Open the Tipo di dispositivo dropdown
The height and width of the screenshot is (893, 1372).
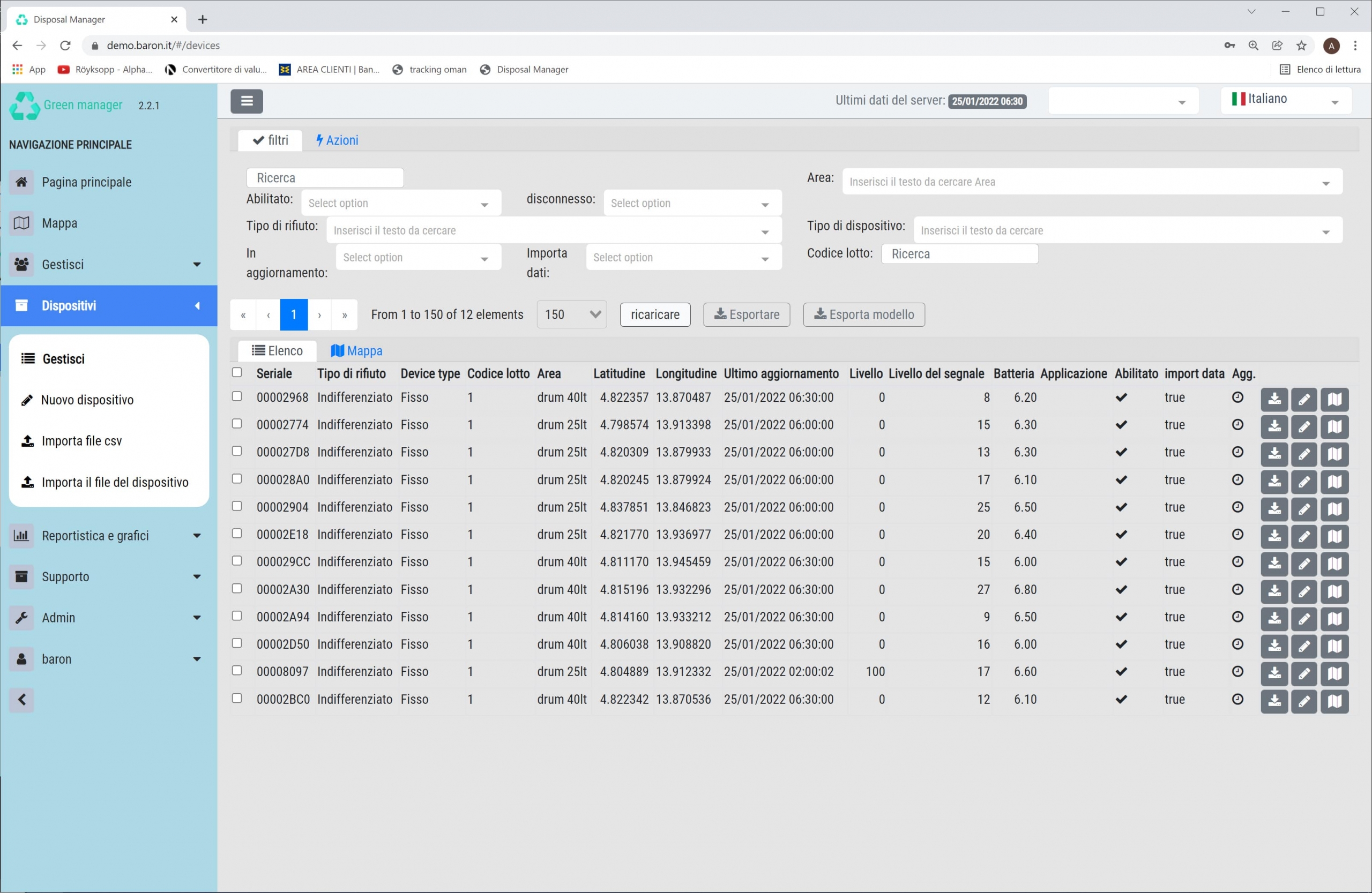[1128, 230]
